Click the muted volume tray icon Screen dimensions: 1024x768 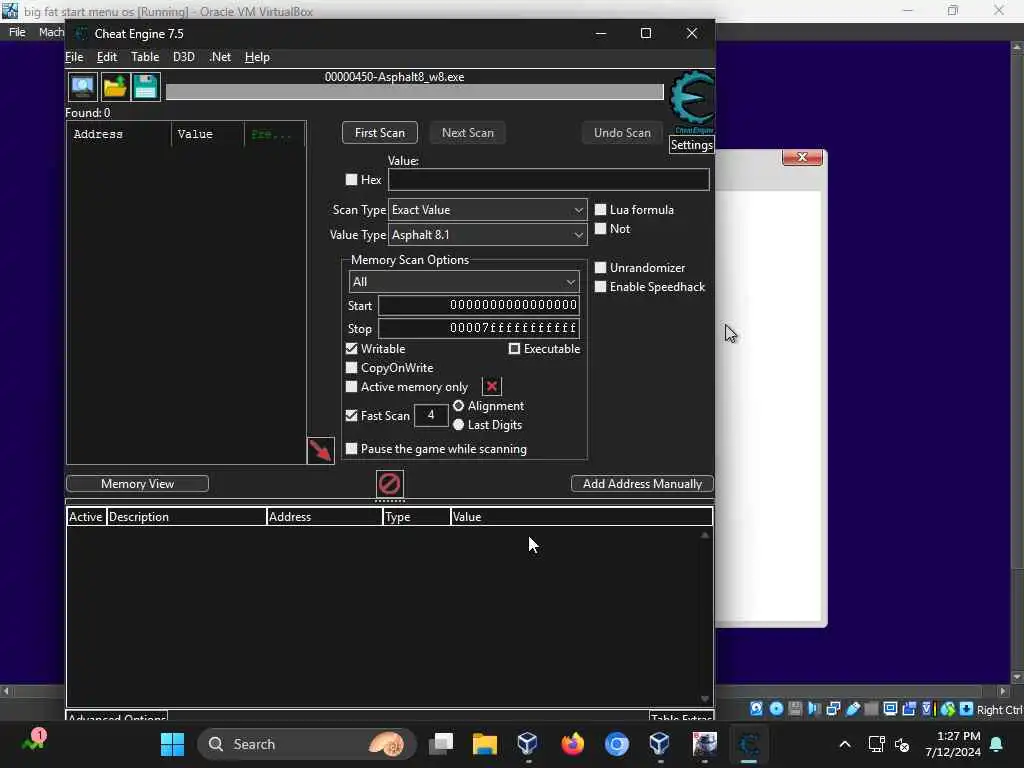pyautogui.click(x=902, y=744)
